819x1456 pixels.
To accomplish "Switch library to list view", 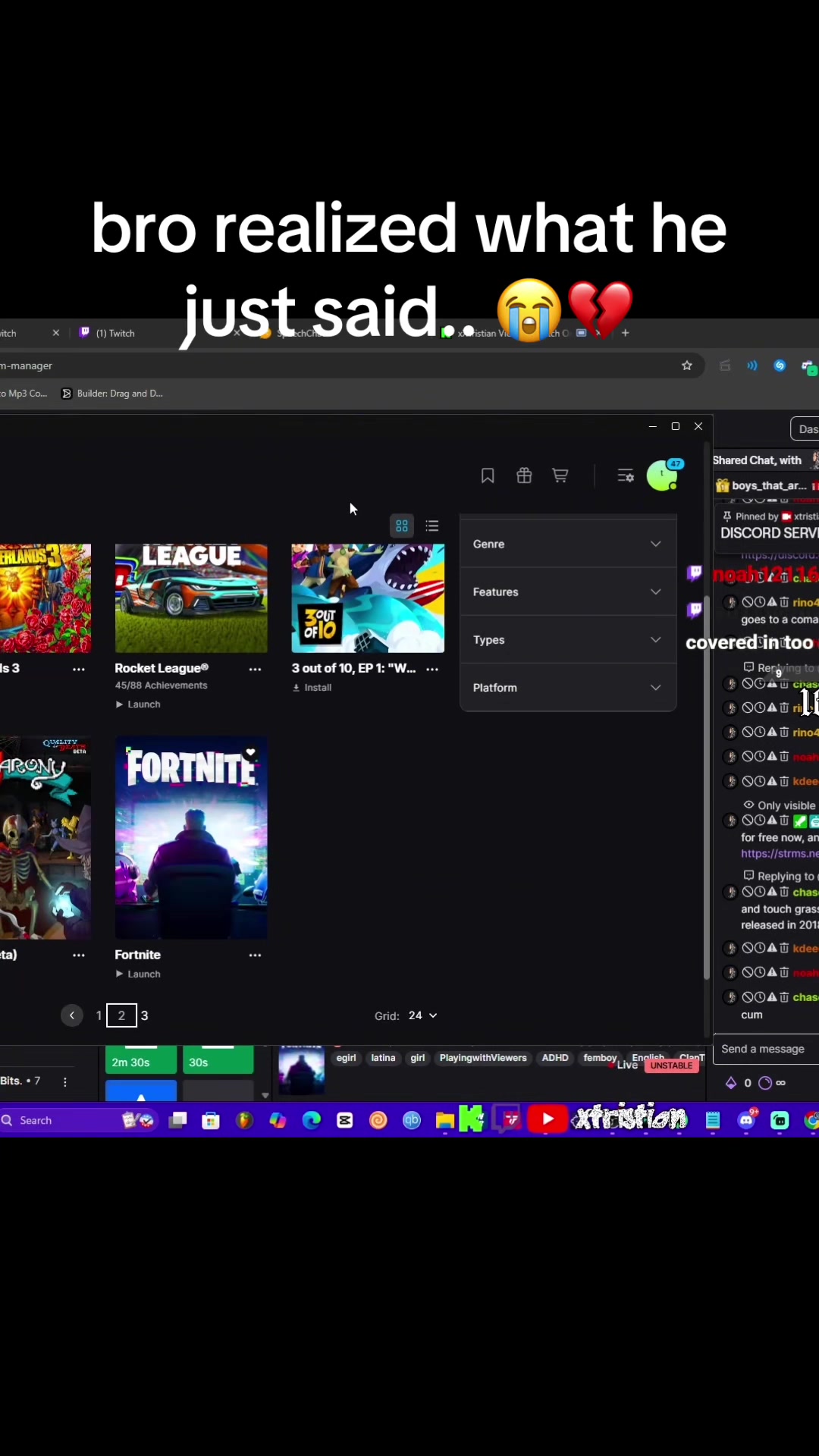I will (x=432, y=526).
